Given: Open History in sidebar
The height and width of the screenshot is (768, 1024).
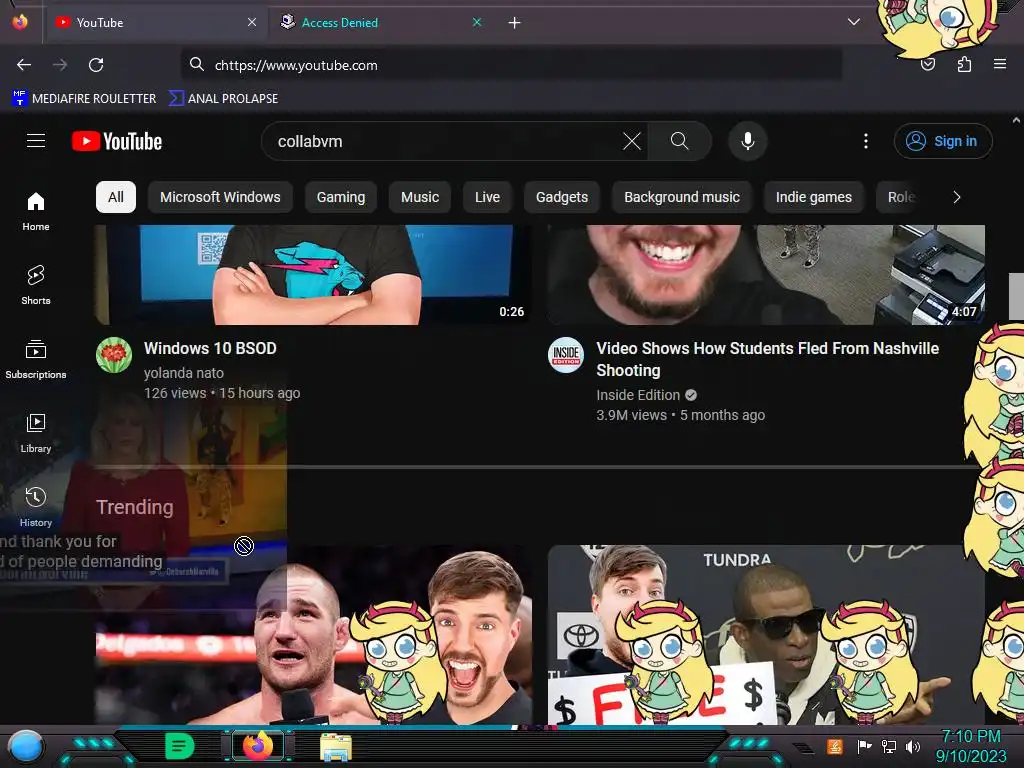Looking at the screenshot, I should tap(36, 507).
